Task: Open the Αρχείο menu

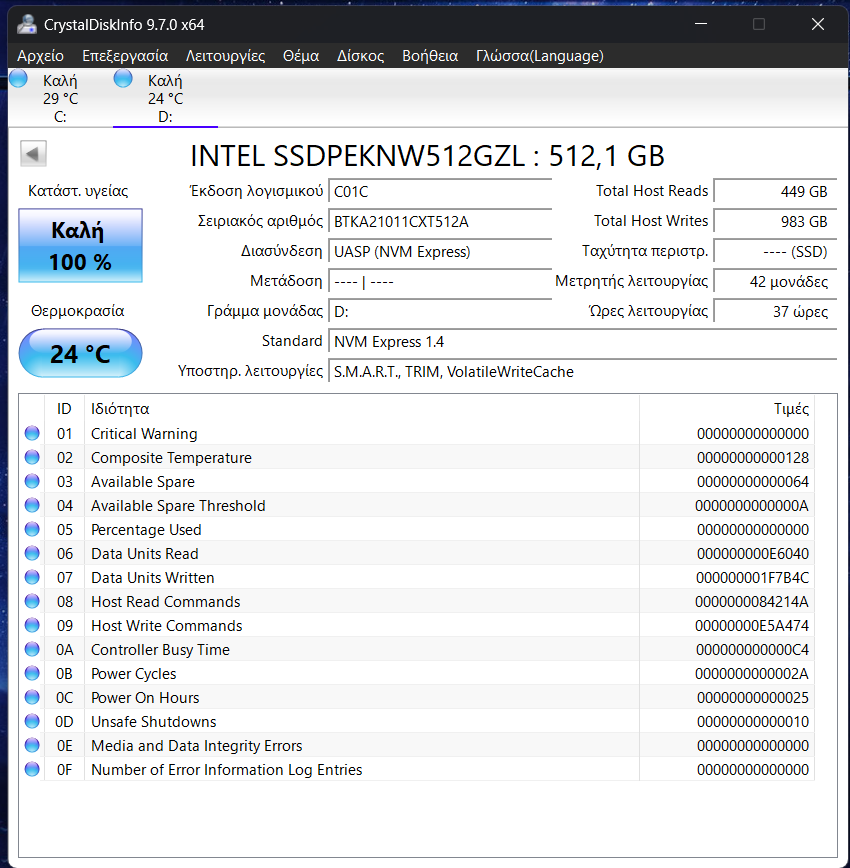Action: (40, 56)
